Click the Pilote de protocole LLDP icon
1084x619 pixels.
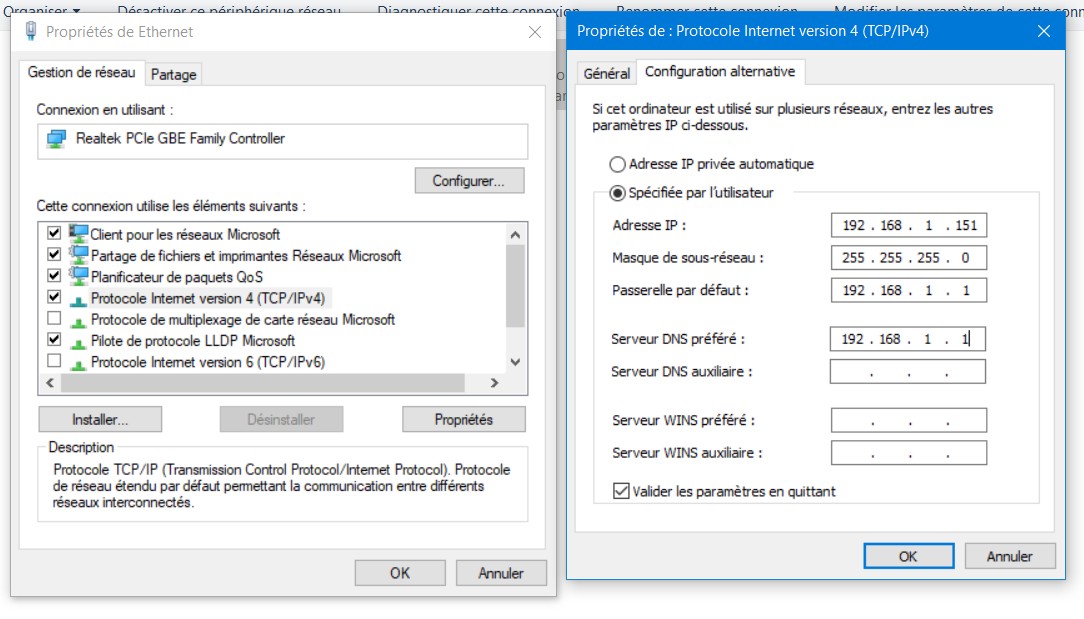(78, 341)
